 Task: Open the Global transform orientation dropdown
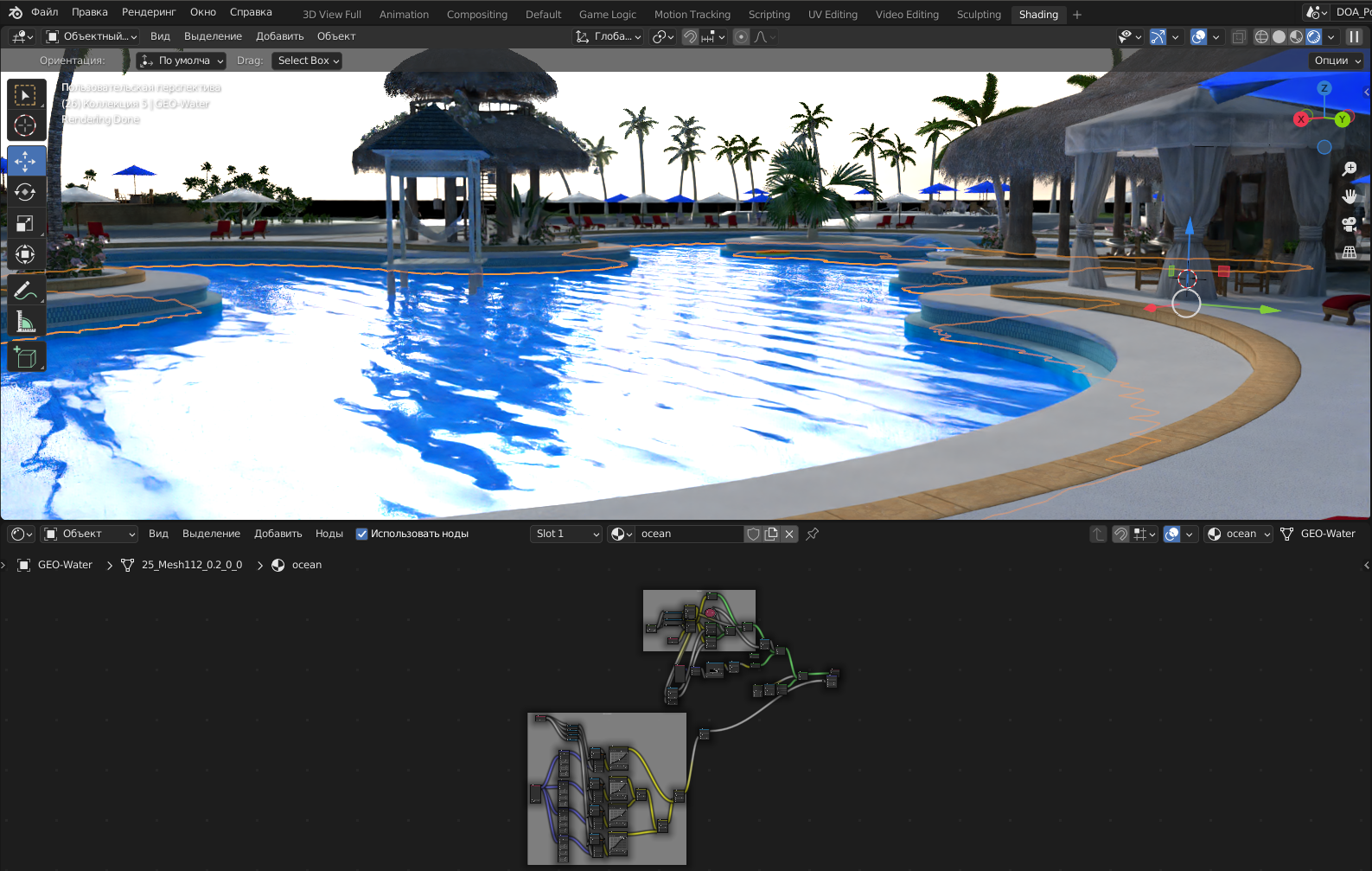(609, 37)
